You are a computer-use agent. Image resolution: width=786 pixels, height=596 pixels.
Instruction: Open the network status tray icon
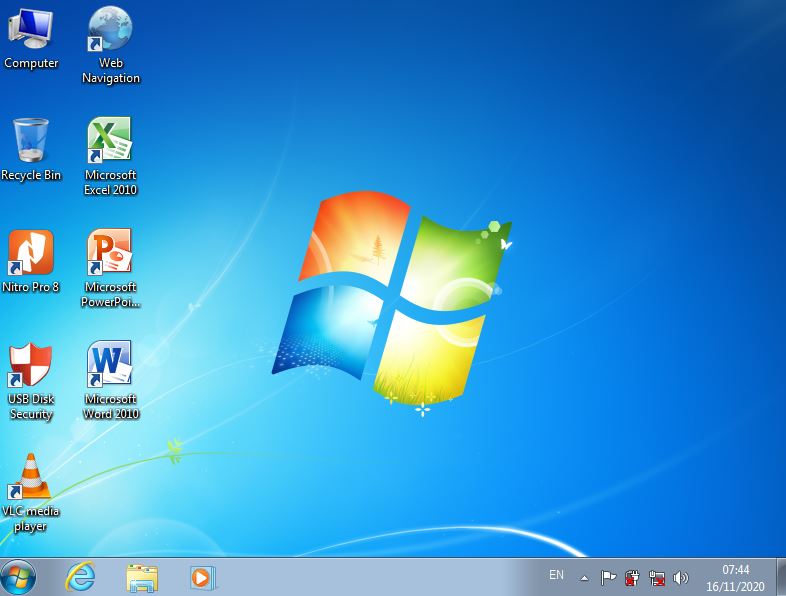click(x=657, y=578)
